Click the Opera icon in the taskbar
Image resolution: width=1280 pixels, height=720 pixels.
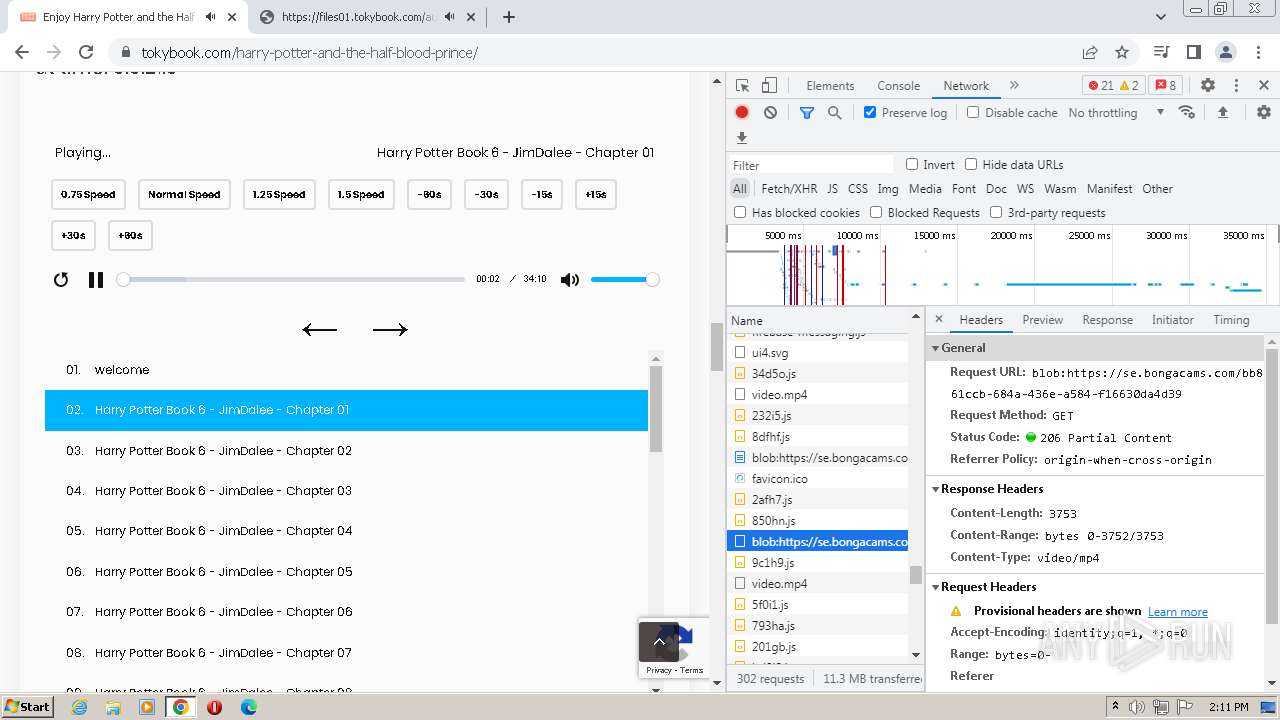point(214,707)
